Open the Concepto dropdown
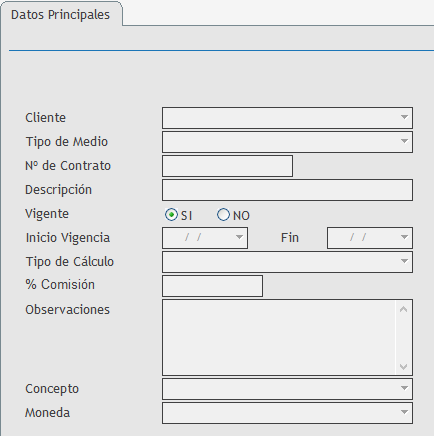The width and height of the screenshot is (434, 436). [404, 388]
